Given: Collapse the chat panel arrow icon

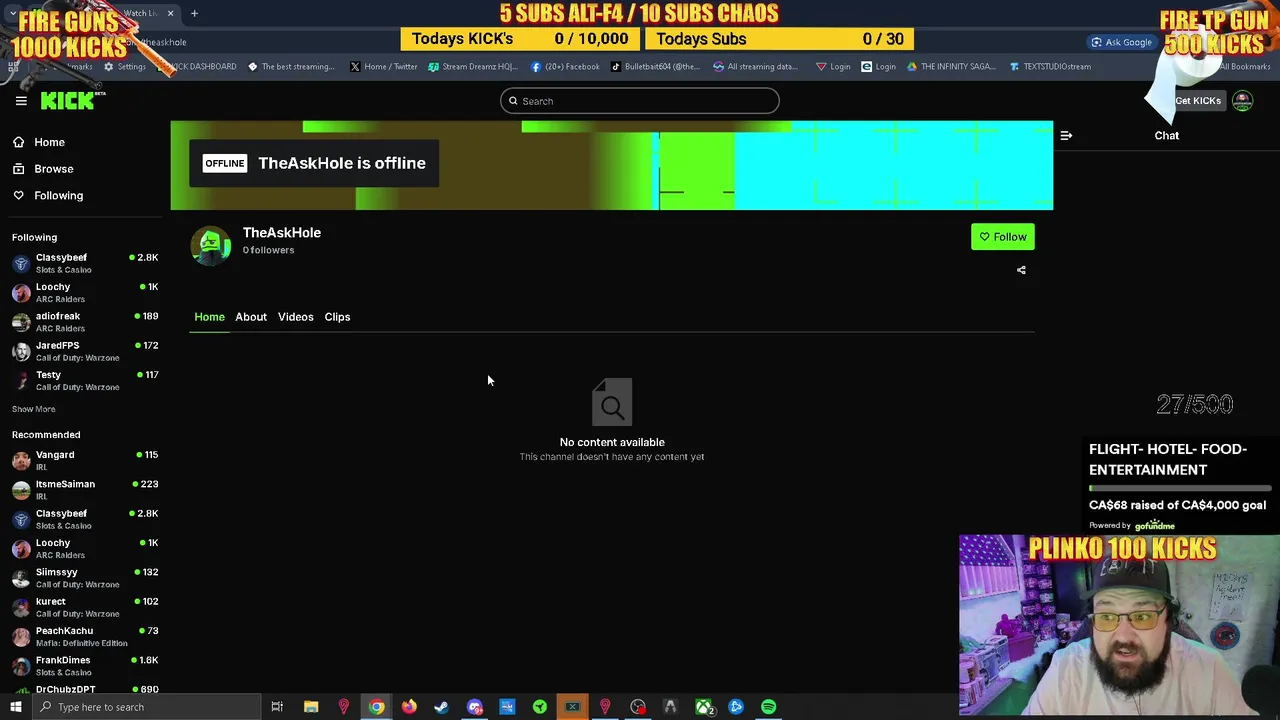Looking at the screenshot, I should pos(1066,135).
